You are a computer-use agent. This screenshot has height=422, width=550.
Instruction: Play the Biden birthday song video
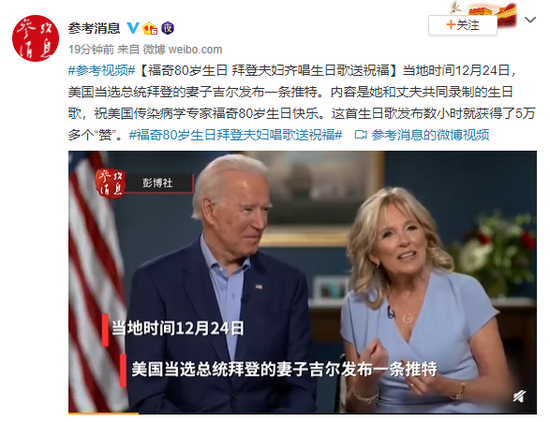(302, 282)
